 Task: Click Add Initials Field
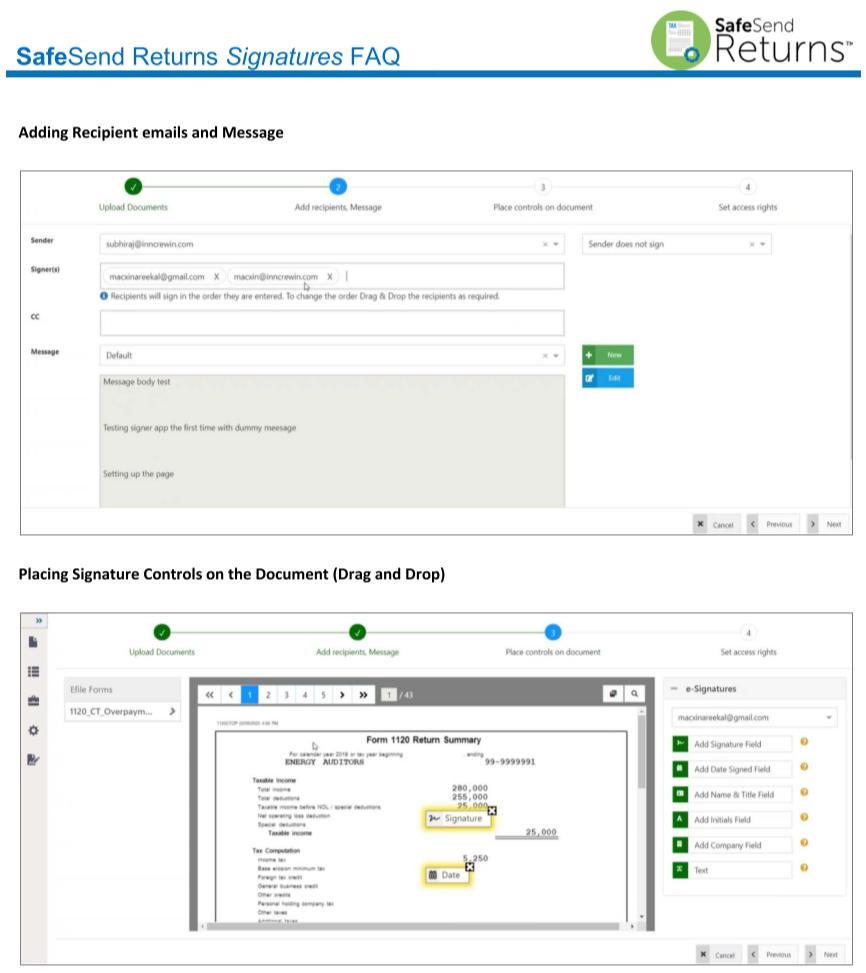point(732,820)
